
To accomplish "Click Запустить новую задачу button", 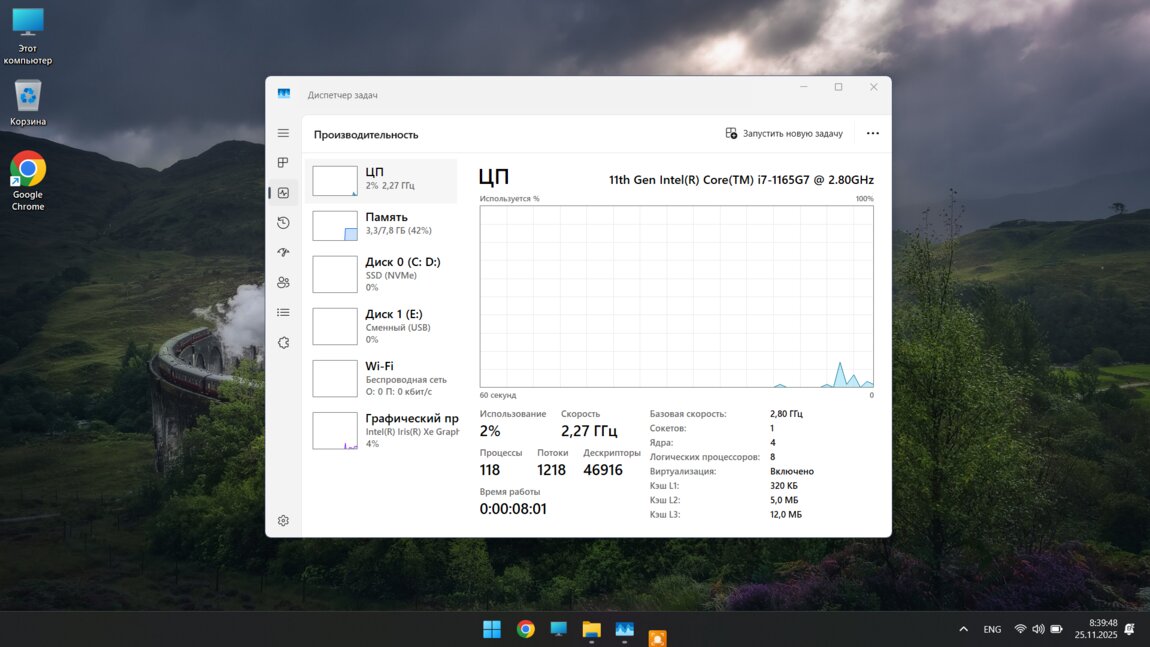I will pos(784,133).
